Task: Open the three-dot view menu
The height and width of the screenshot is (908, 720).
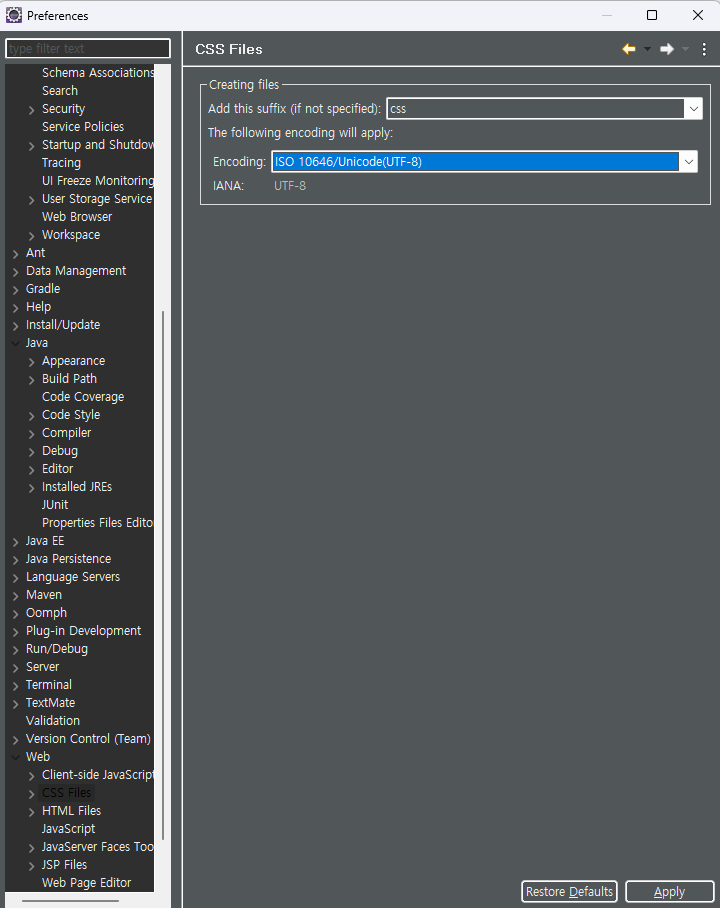Action: [x=704, y=49]
